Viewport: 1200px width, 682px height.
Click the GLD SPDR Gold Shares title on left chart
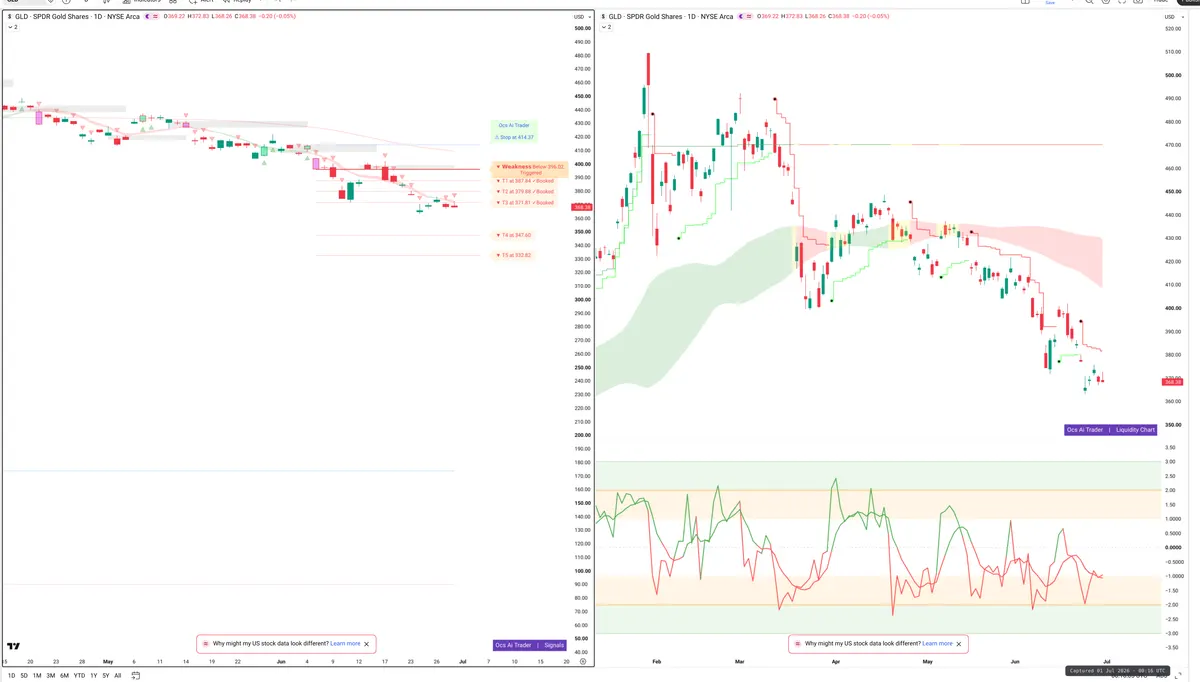click(x=77, y=17)
